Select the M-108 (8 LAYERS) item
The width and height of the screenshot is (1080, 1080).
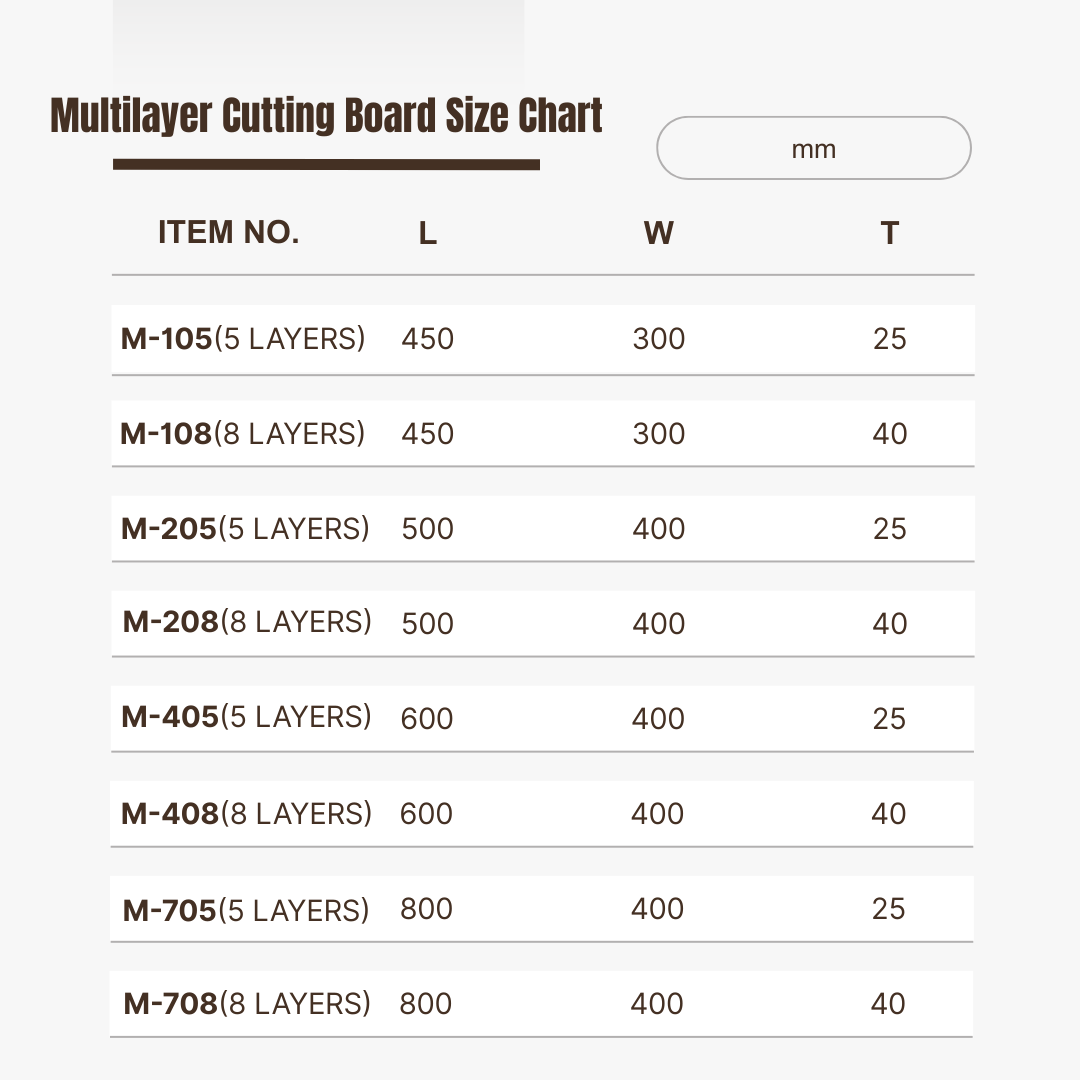[242, 434]
